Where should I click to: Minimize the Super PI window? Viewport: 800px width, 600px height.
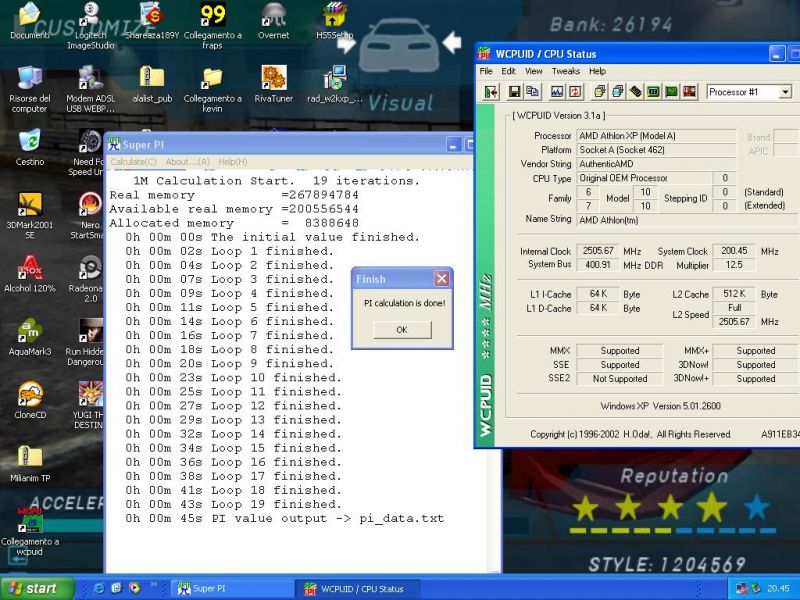click(454, 144)
